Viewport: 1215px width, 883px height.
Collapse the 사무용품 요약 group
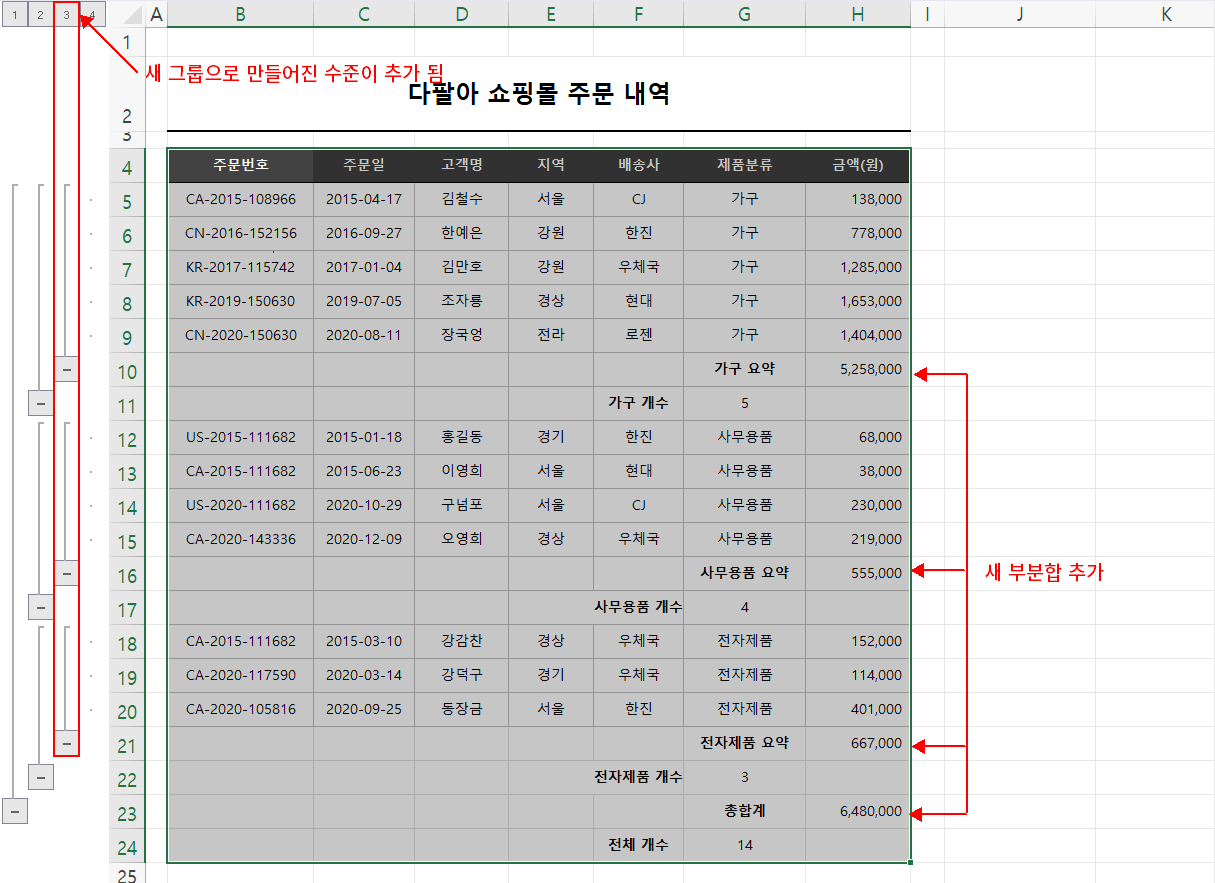coord(65,572)
